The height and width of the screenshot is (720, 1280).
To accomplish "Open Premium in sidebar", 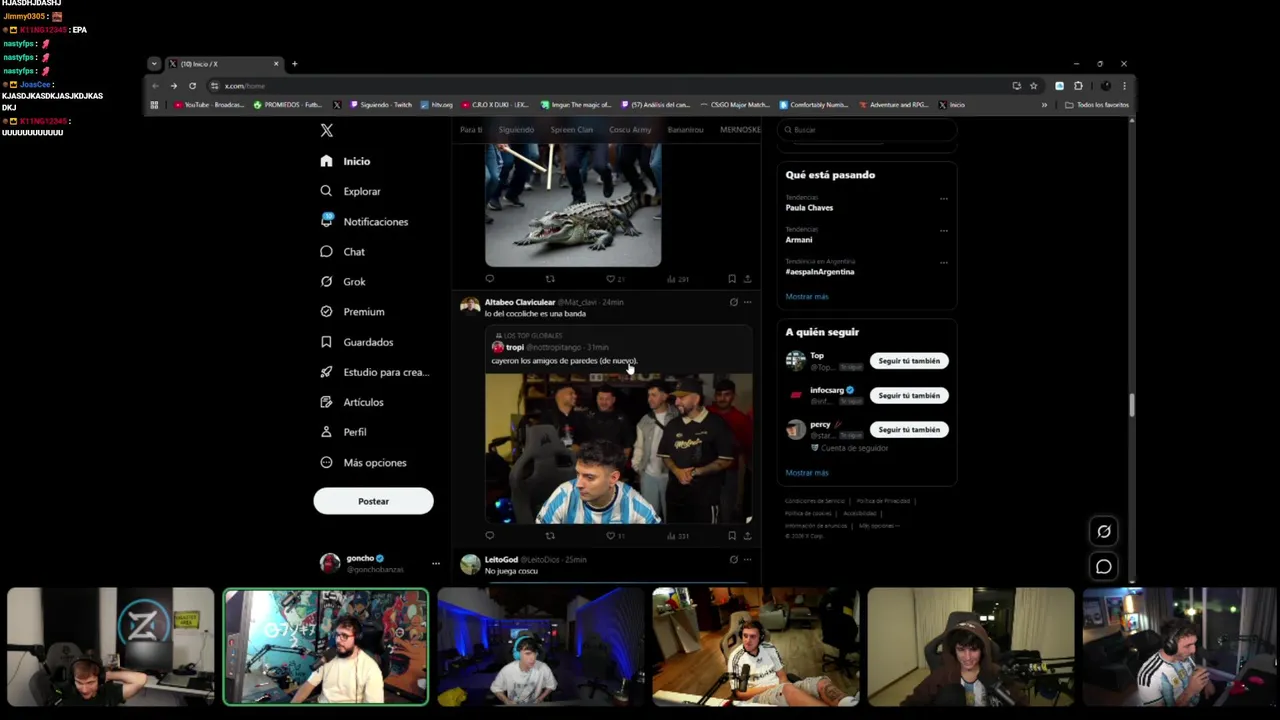I will point(352,312).
